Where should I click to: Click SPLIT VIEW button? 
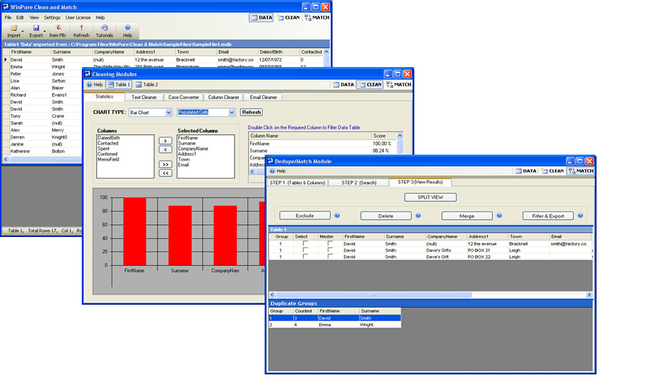click(x=430, y=197)
